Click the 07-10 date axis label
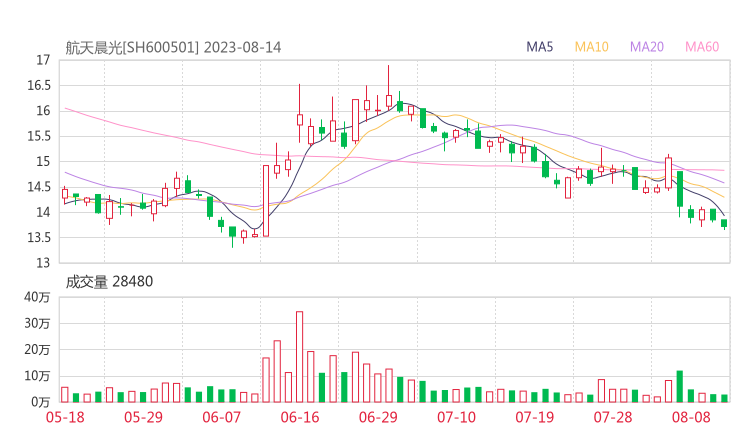Screen dimensions: 740x440 coord(456,417)
